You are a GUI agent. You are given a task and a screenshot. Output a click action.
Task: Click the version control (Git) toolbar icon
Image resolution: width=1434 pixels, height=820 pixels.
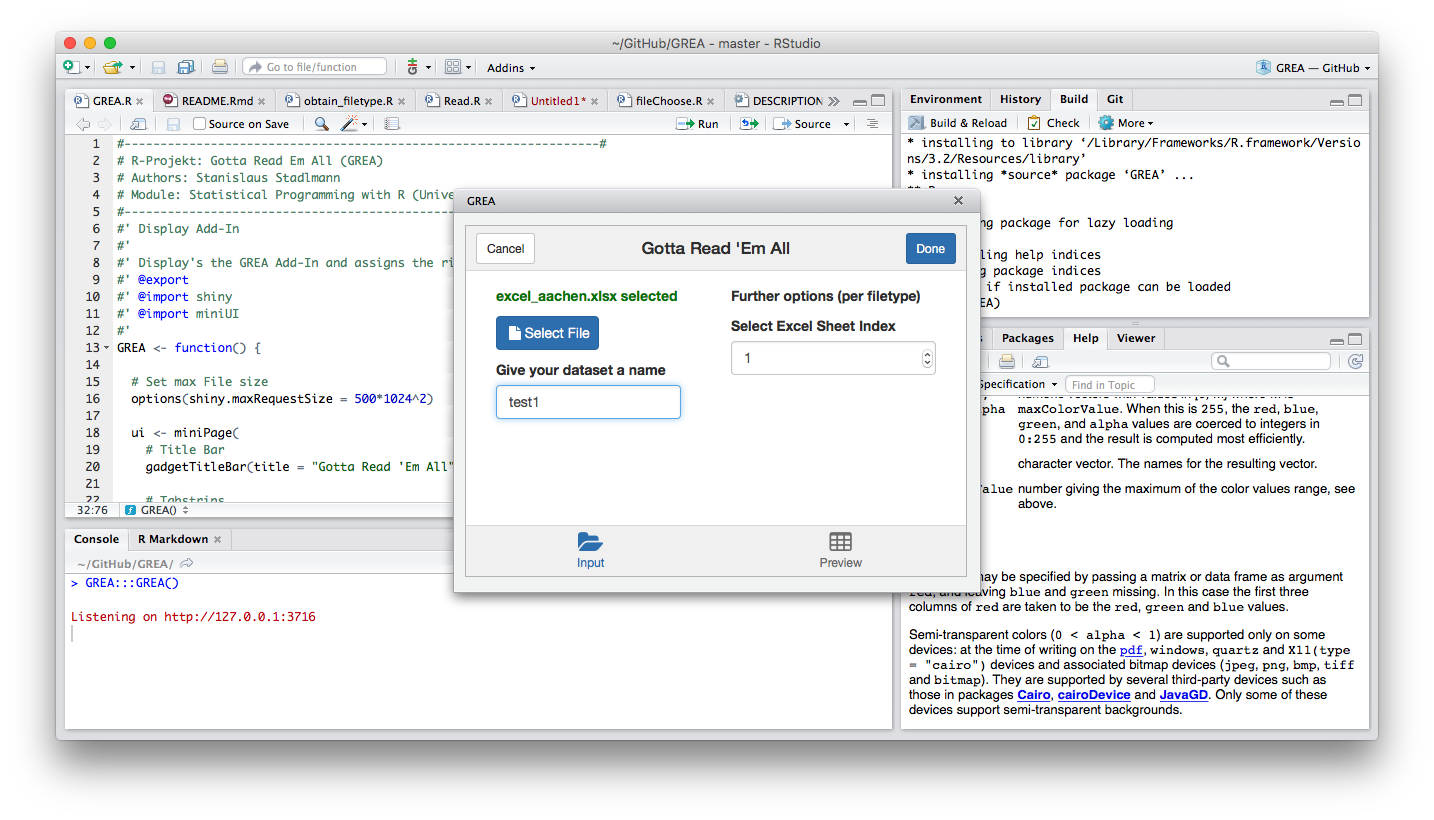(413, 67)
